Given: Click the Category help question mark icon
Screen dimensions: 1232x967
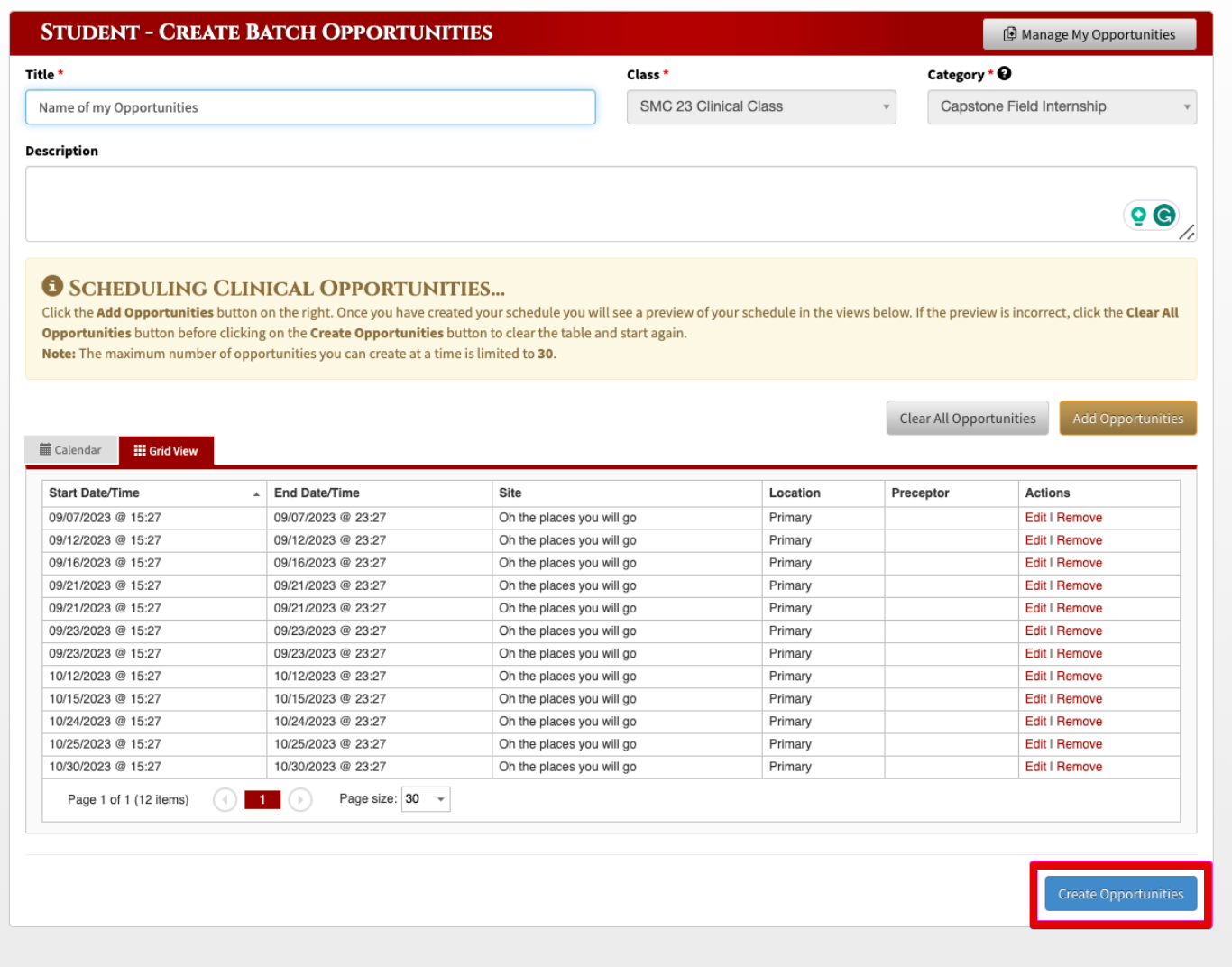Looking at the screenshot, I should [x=1004, y=74].
